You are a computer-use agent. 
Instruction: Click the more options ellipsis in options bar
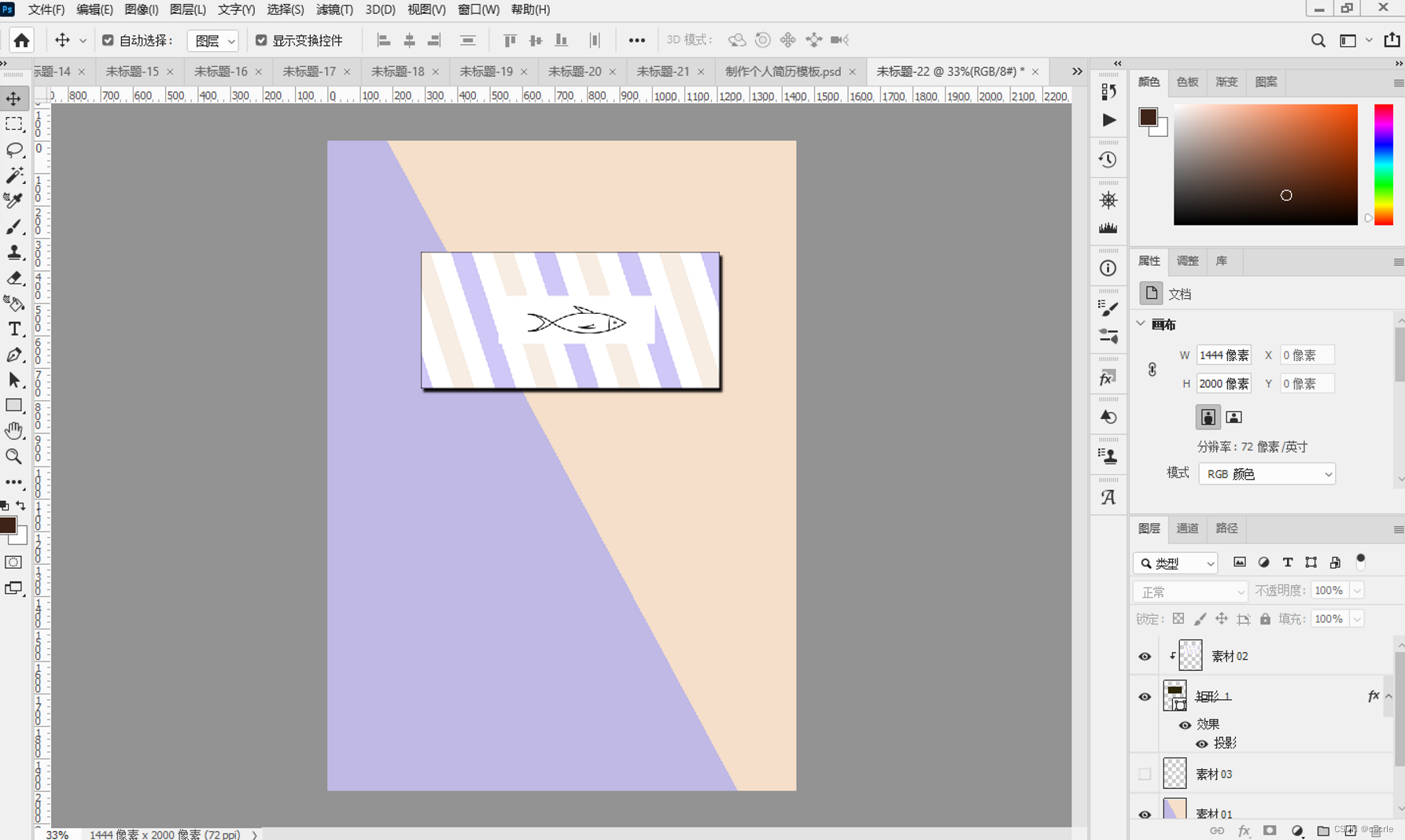[636, 40]
